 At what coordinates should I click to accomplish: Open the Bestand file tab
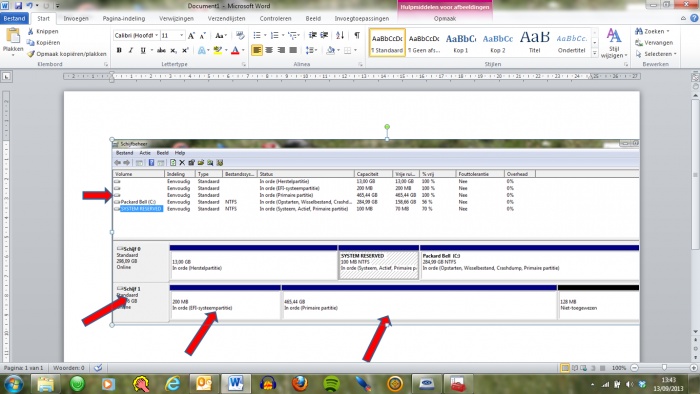pyautogui.click(x=14, y=18)
